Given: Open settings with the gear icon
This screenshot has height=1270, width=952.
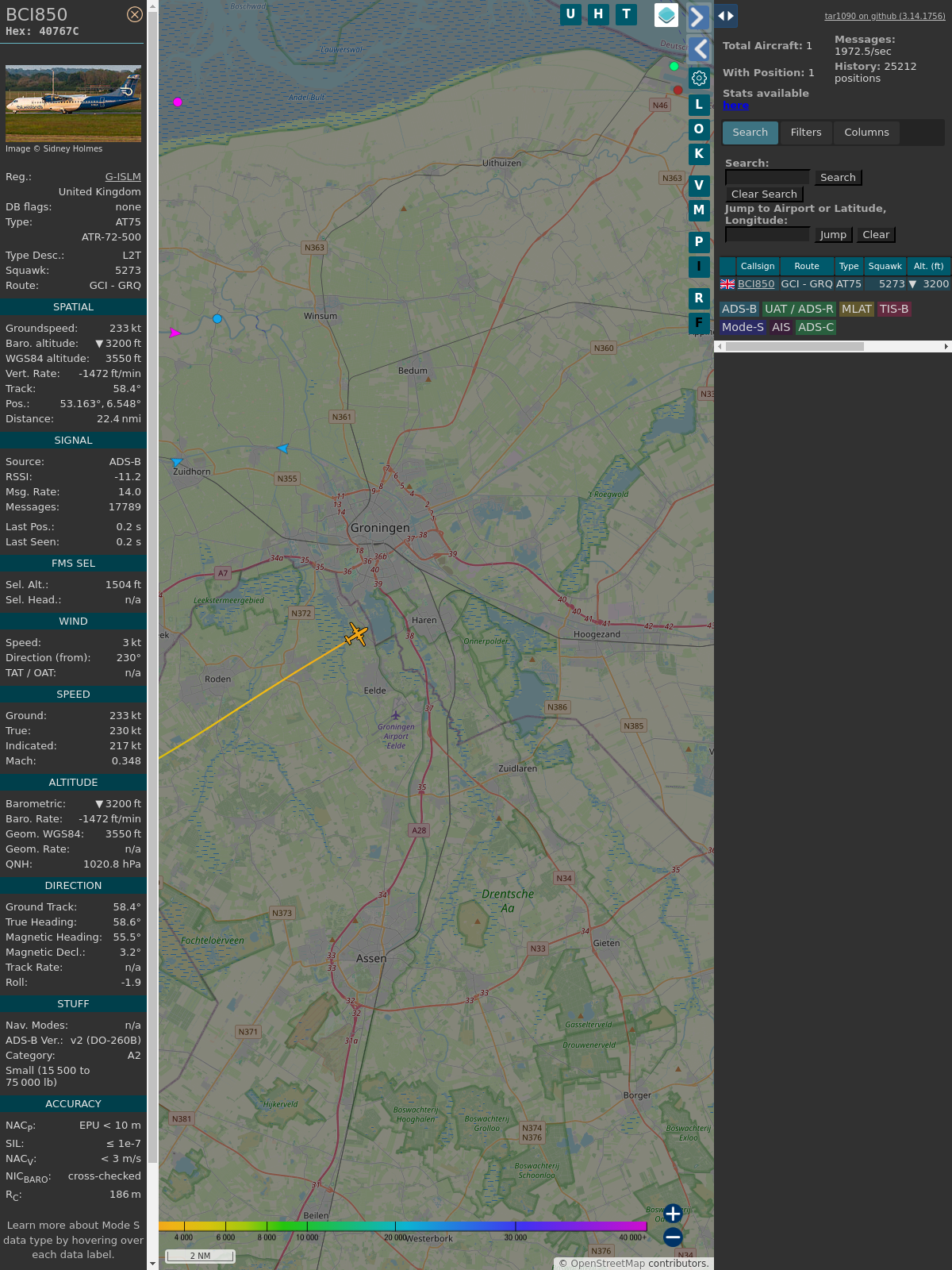Looking at the screenshot, I should coord(699,78).
